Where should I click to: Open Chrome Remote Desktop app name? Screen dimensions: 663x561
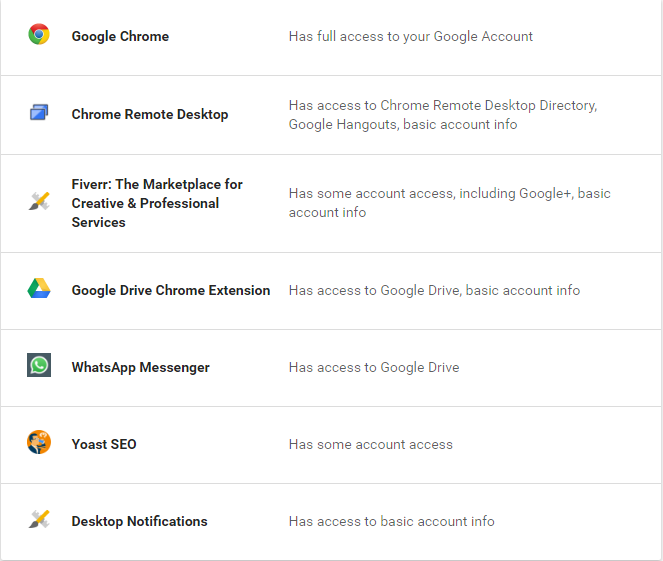point(150,115)
